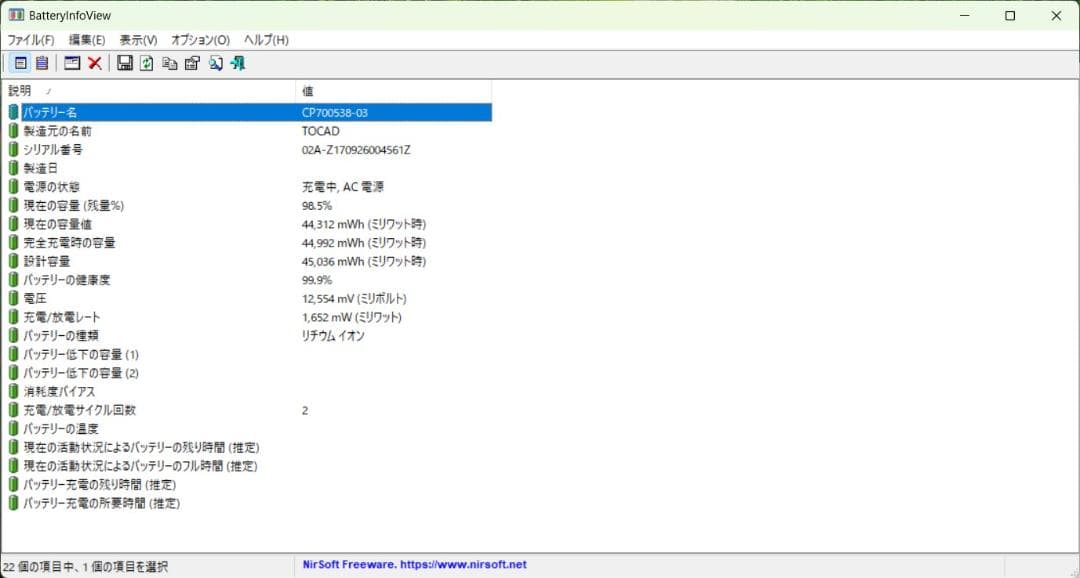Exit the app via the exit-door icon
Viewport: 1080px width, 578px height.
click(239, 63)
